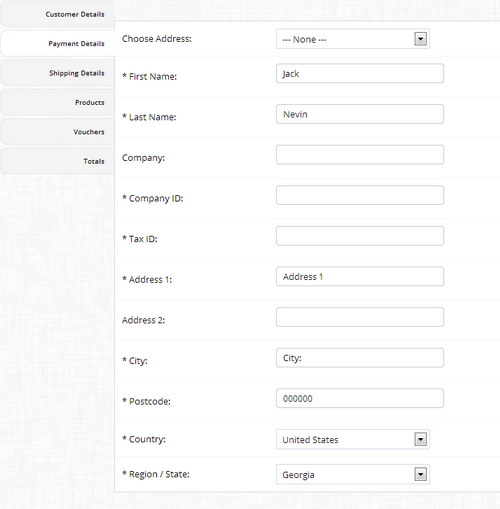Viewport: 500px width, 509px height.
Task: Click the First Name field containing Jack
Action: pyautogui.click(x=360, y=73)
